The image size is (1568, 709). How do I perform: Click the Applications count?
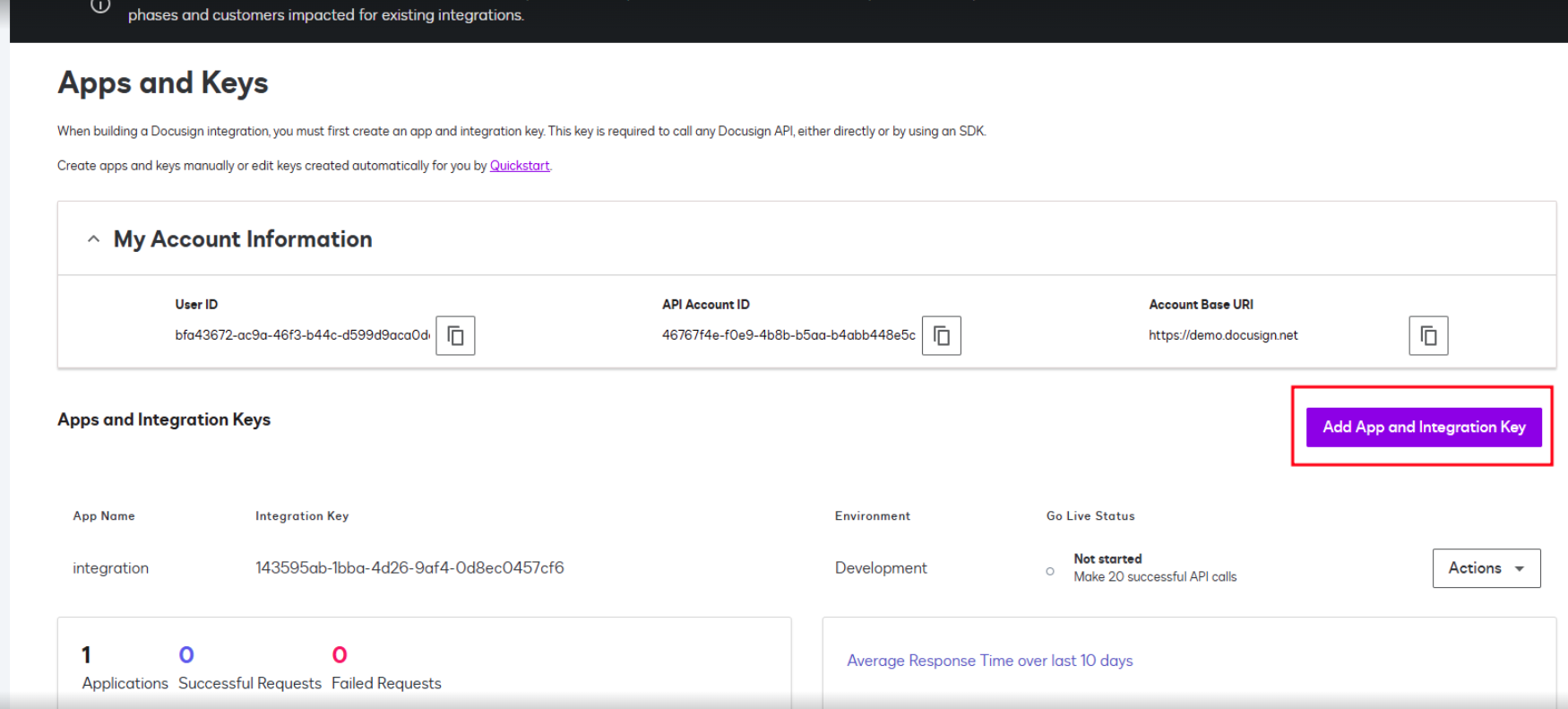pyautogui.click(x=86, y=655)
